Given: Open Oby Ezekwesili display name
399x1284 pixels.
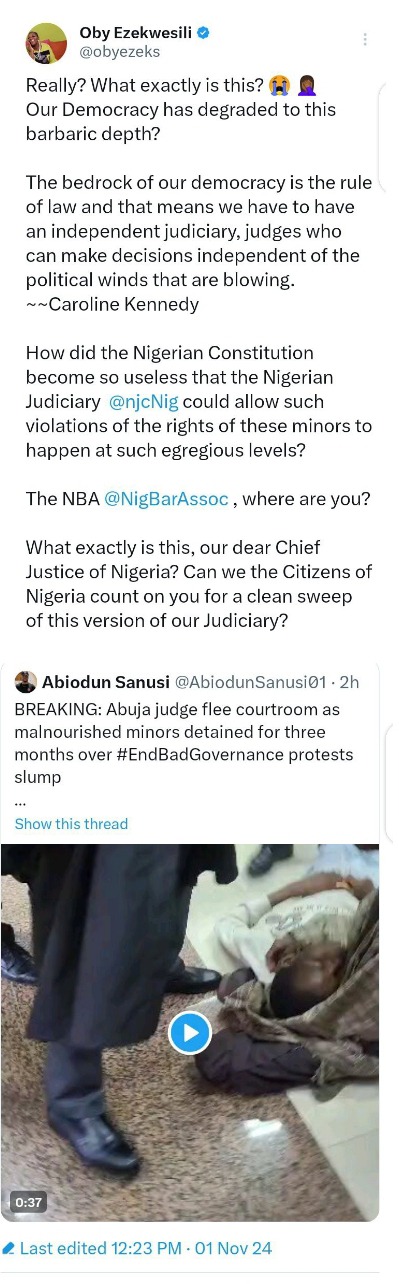Looking at the screenshot, I should click(x=135, y=32).
